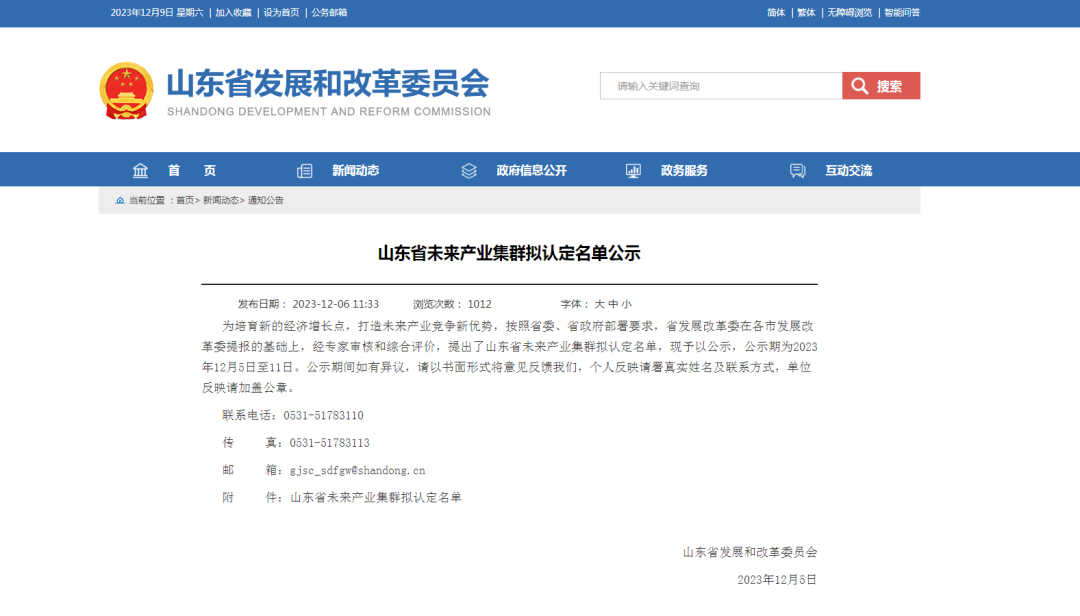
Task: Open attachment 山东省未来产业集群拟认定名单
Action: tap(376, 497)
